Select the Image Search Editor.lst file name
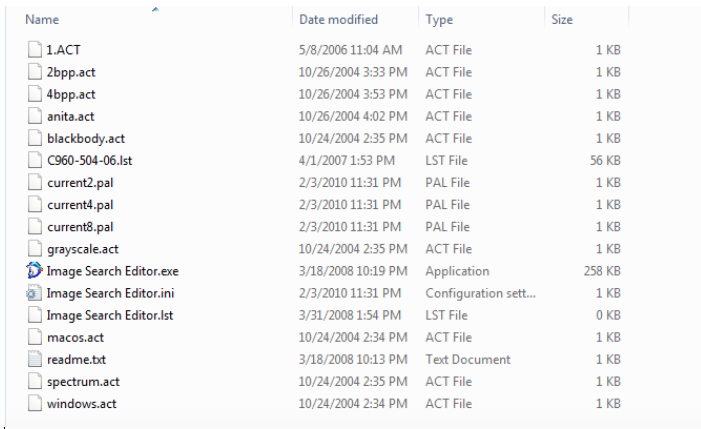The image size is (701, 429). coord(110,315)
